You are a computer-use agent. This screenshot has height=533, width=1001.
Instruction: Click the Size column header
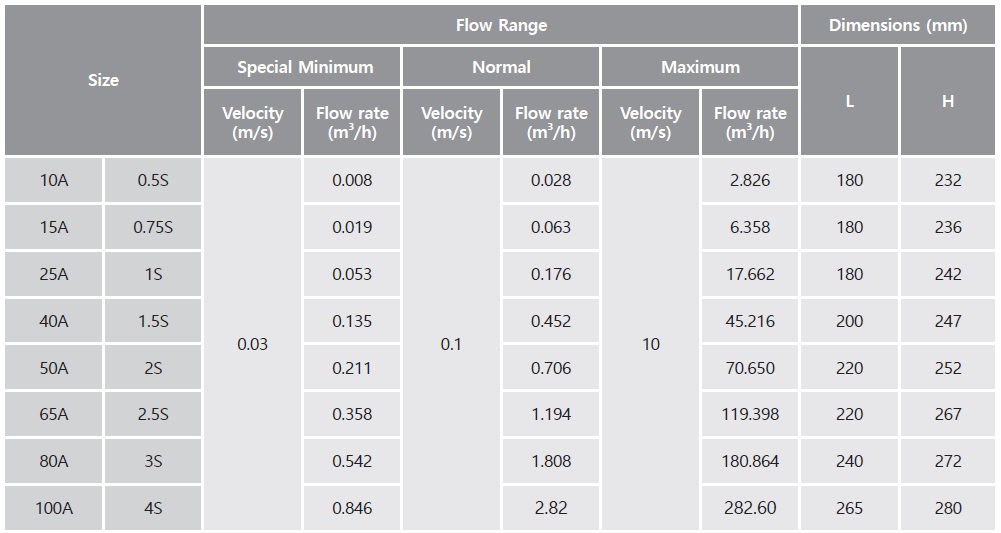pos(103,80)
